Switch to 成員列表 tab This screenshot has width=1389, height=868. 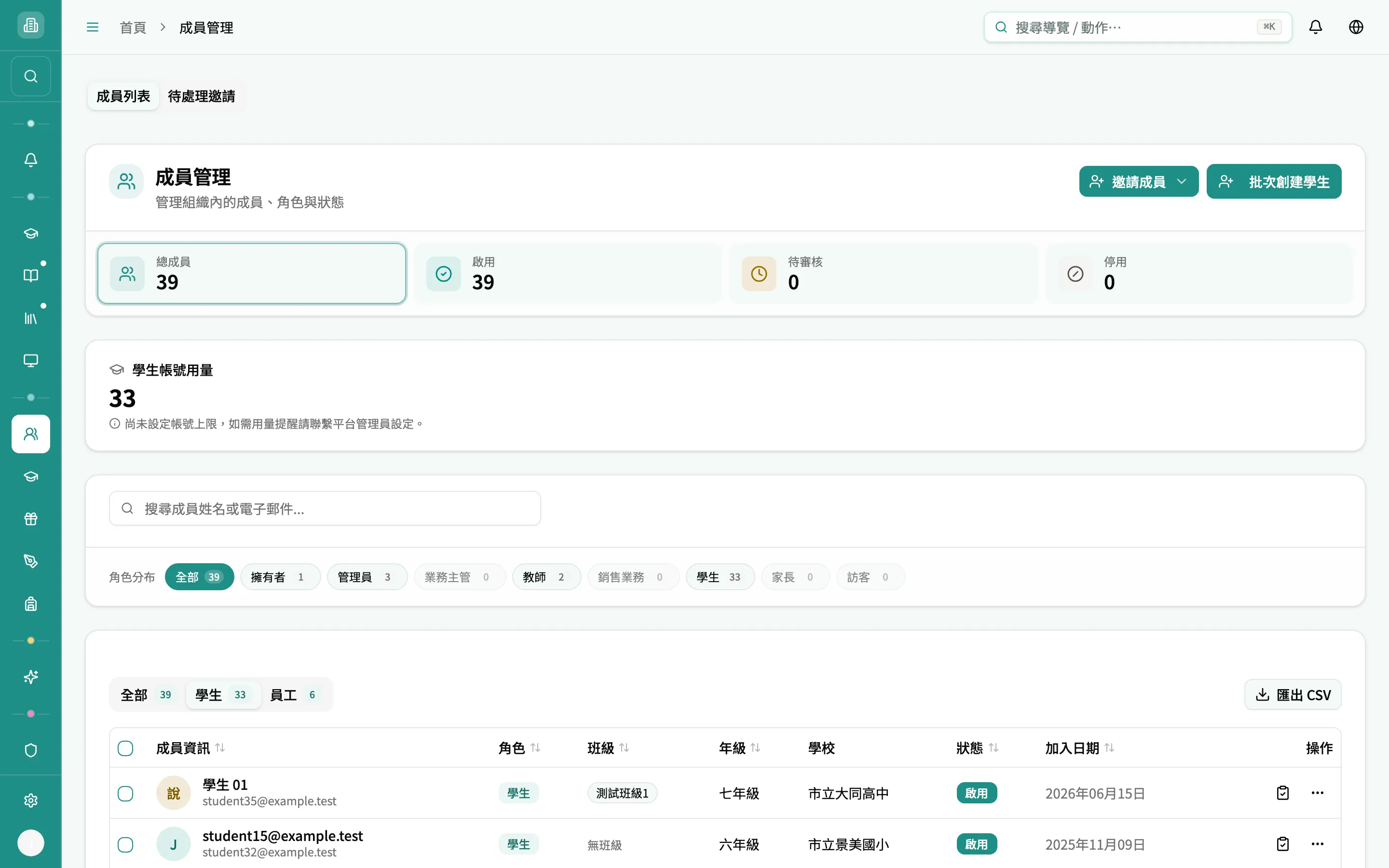[123, 96]
